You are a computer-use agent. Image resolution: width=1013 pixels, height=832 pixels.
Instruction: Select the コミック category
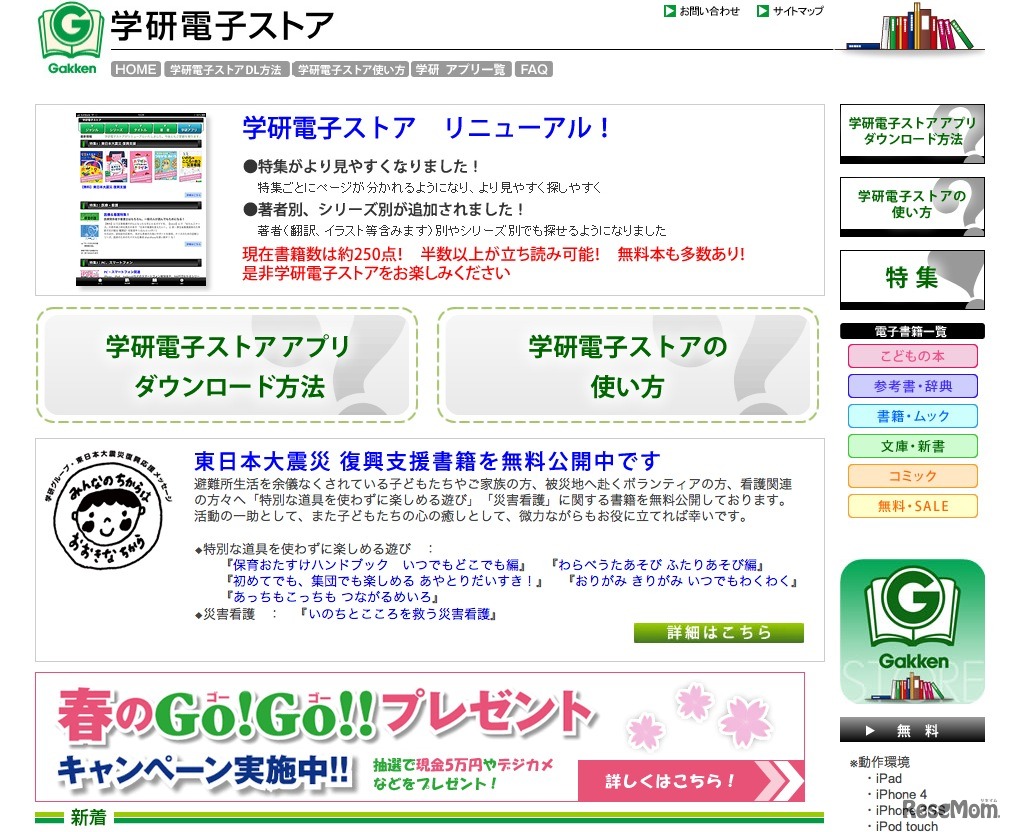click(x=912, y=476)
